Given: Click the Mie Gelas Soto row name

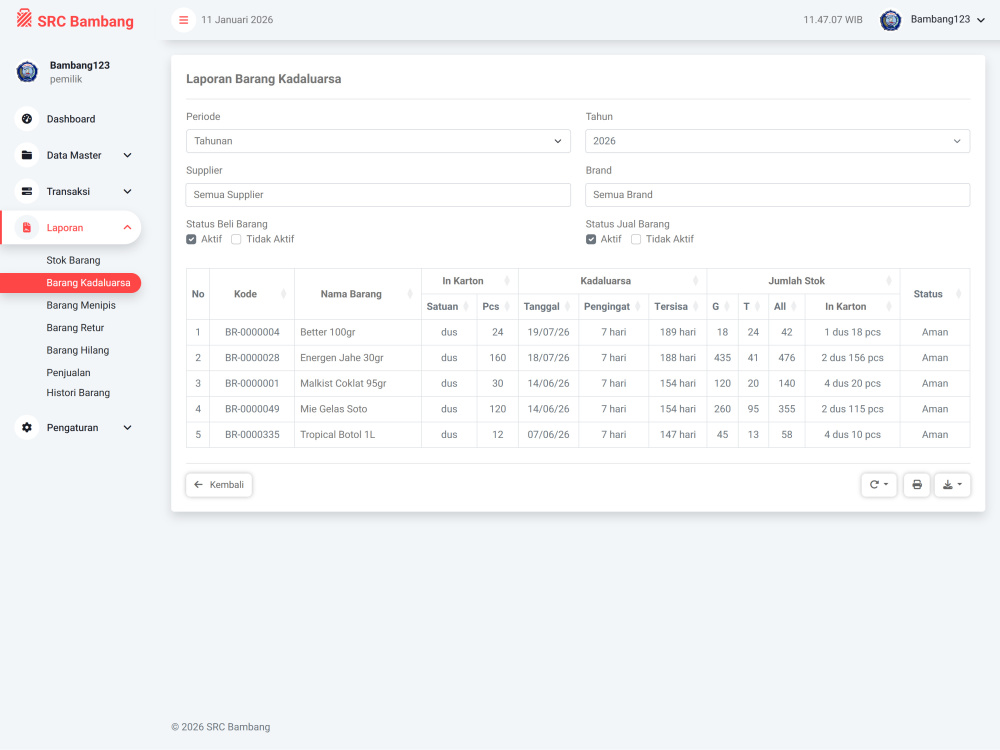Looking at the screenshot, I should [334, 409].
